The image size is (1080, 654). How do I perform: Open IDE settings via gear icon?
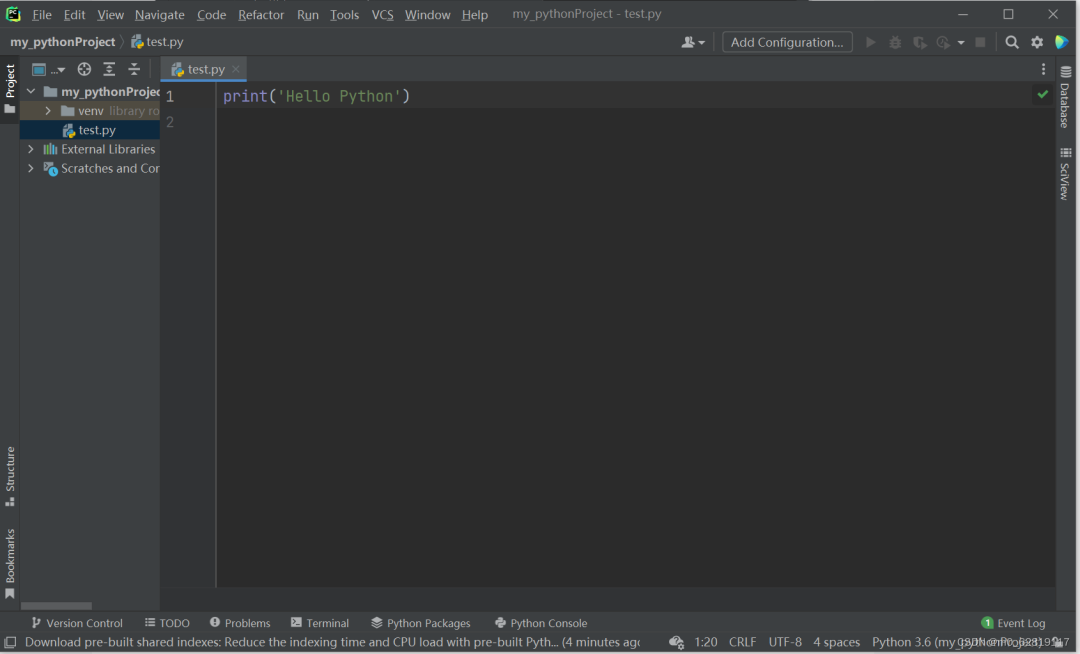pyautogui.click(x=1037, y=42)
